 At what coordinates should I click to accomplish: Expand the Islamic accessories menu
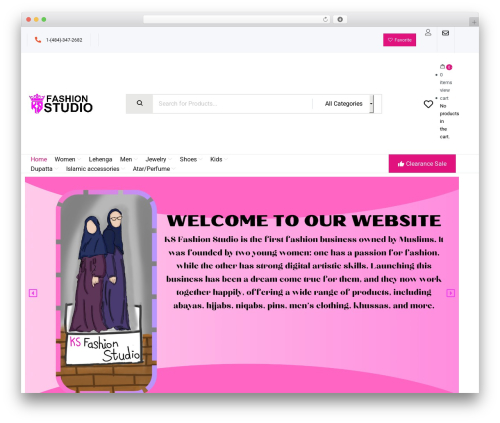[95, 169]
